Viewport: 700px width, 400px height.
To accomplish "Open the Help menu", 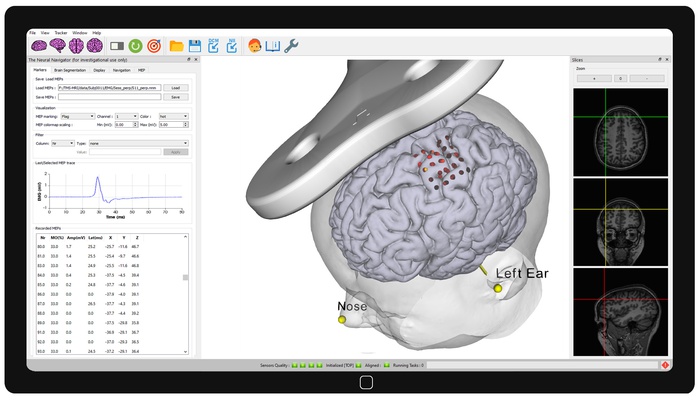I will click(x=96, y=33).
